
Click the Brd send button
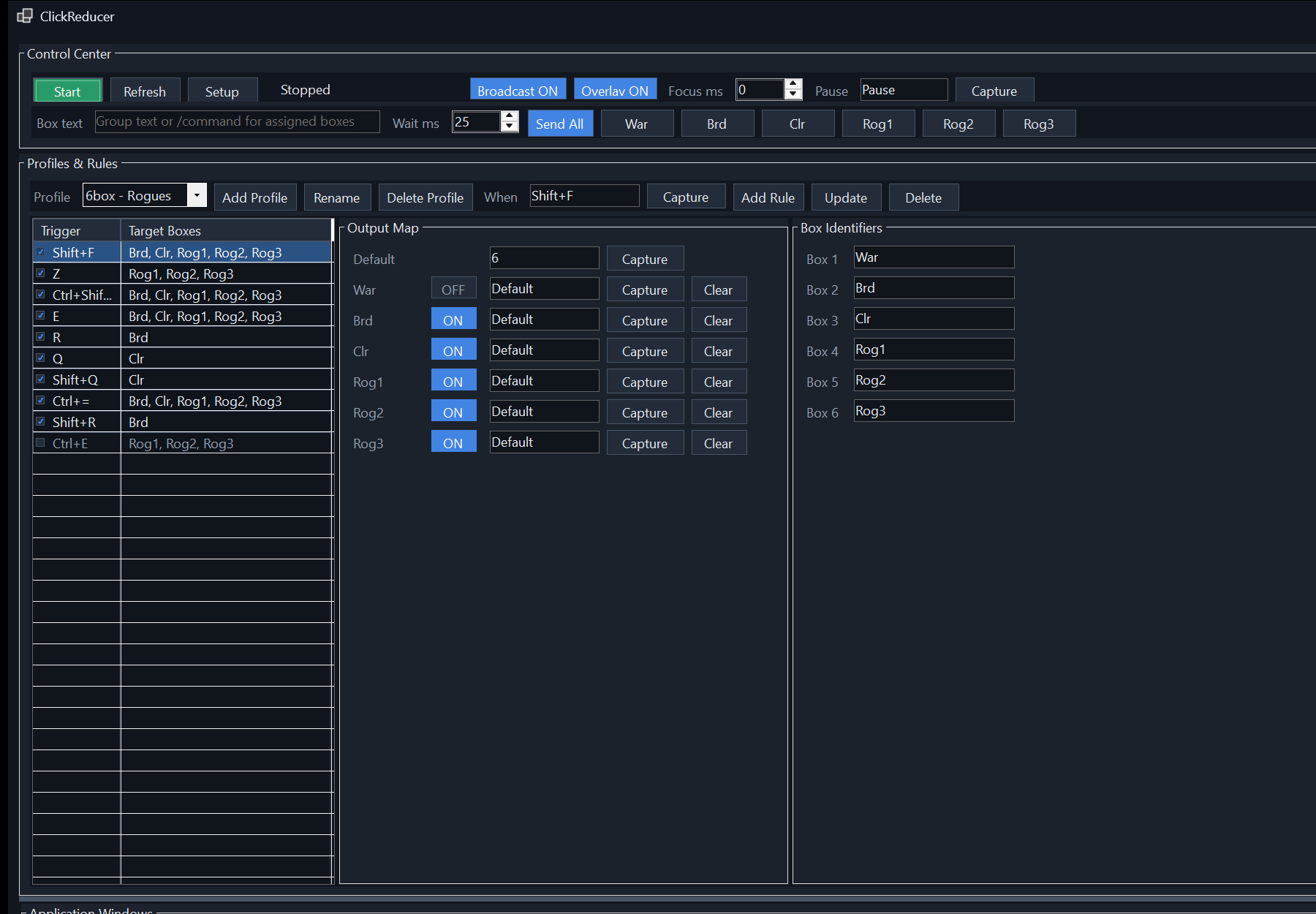tap(717, 123)
